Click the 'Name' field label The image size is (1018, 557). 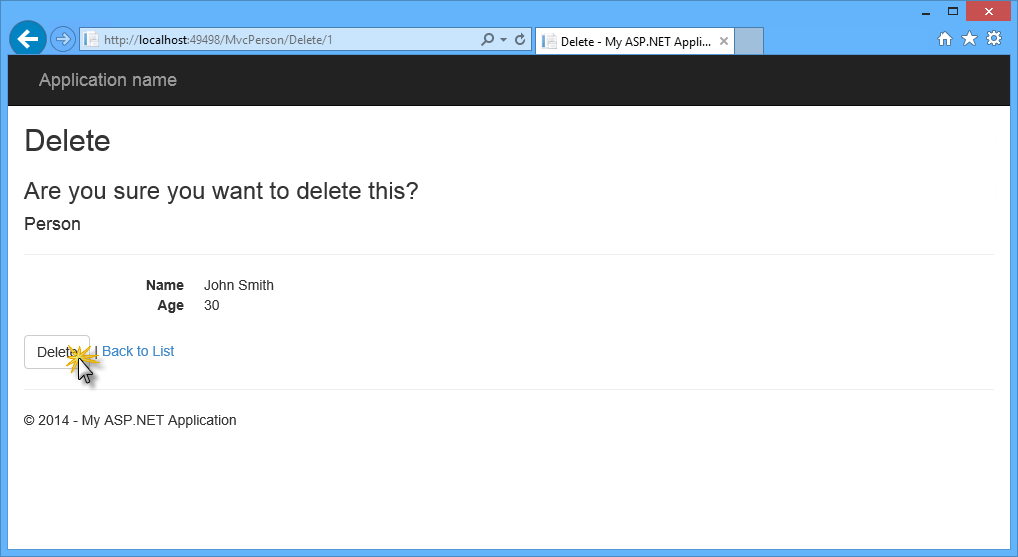point(165,285)
